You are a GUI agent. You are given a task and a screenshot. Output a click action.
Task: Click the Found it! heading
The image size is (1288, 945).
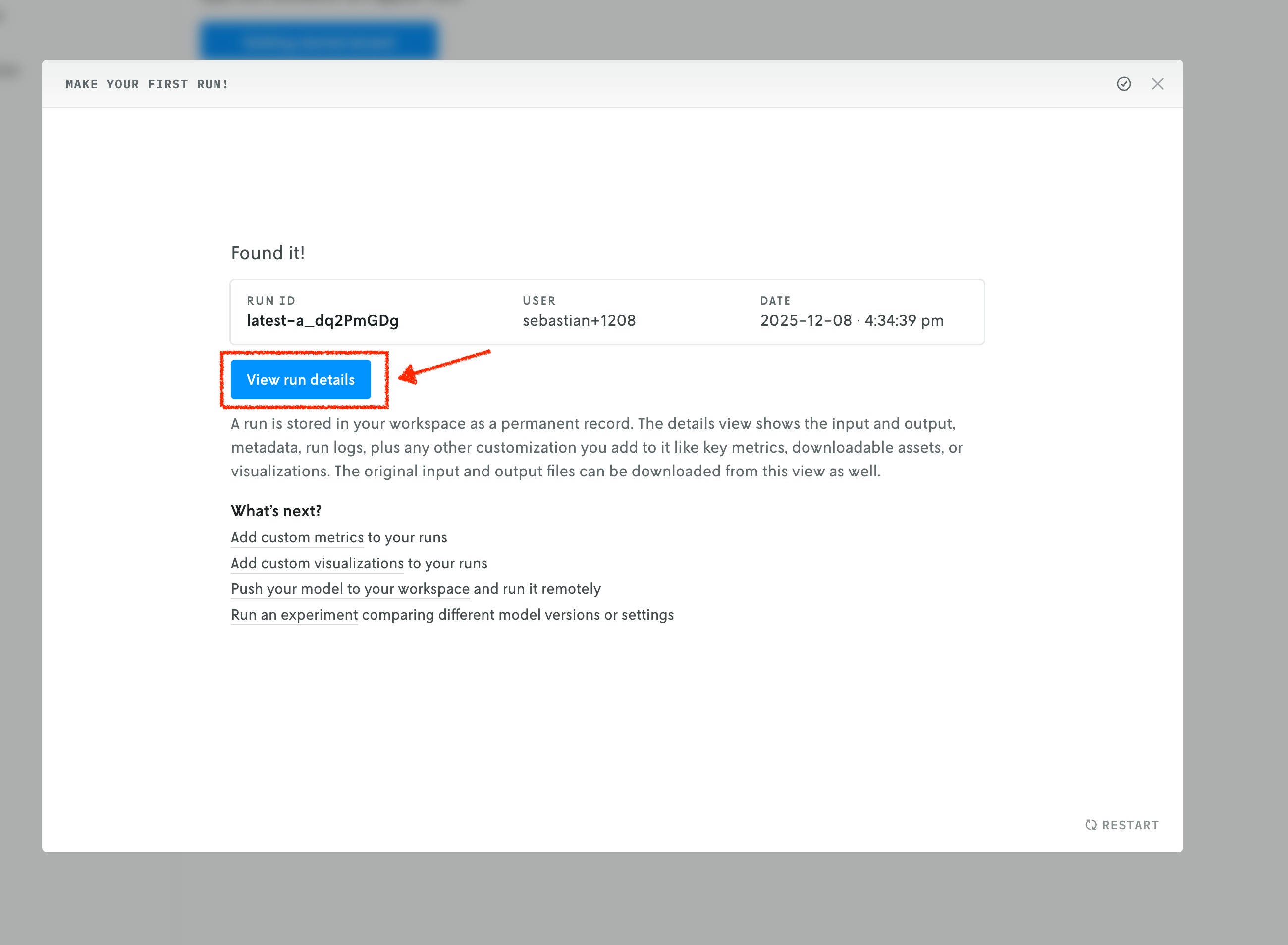click(267, 253)
